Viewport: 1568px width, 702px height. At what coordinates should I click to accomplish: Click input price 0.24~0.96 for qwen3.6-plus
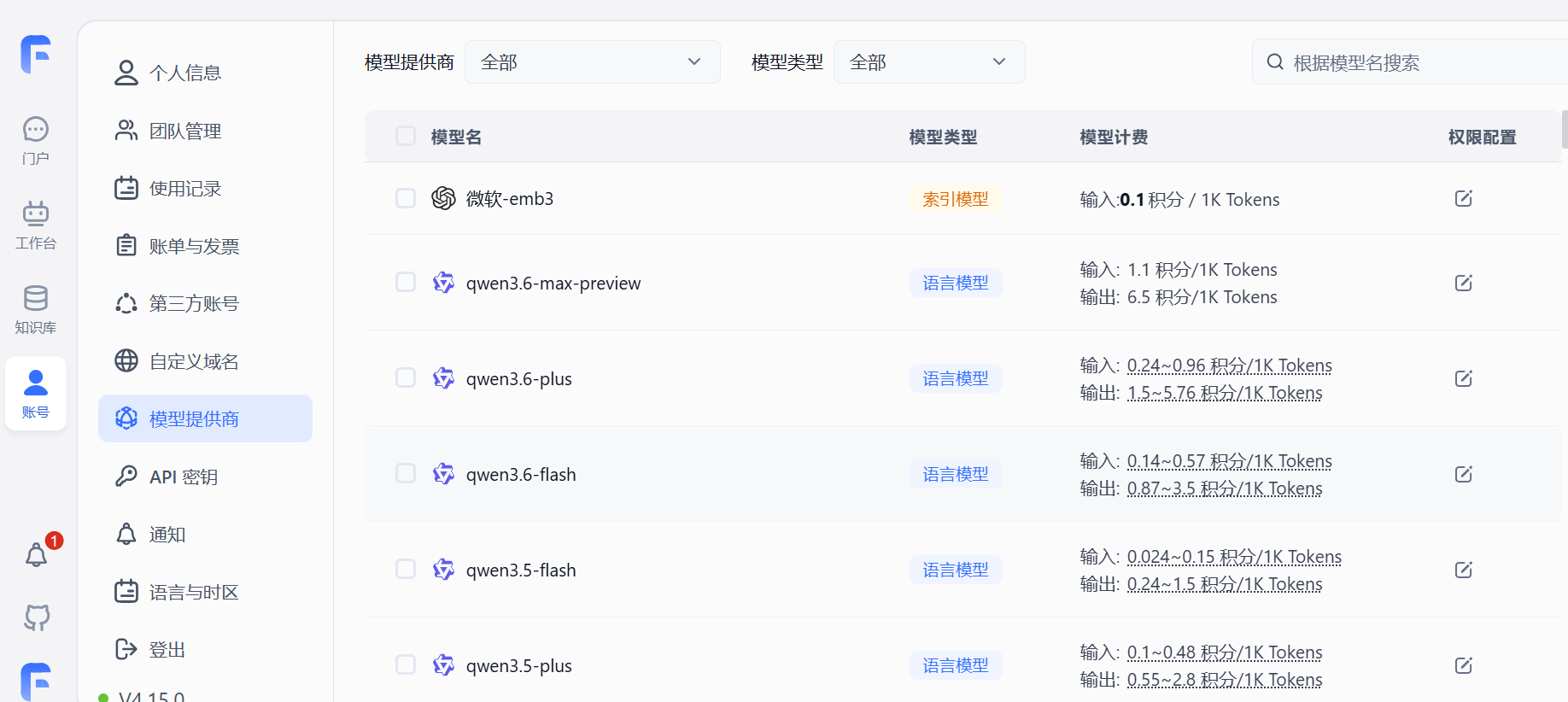1230,366
